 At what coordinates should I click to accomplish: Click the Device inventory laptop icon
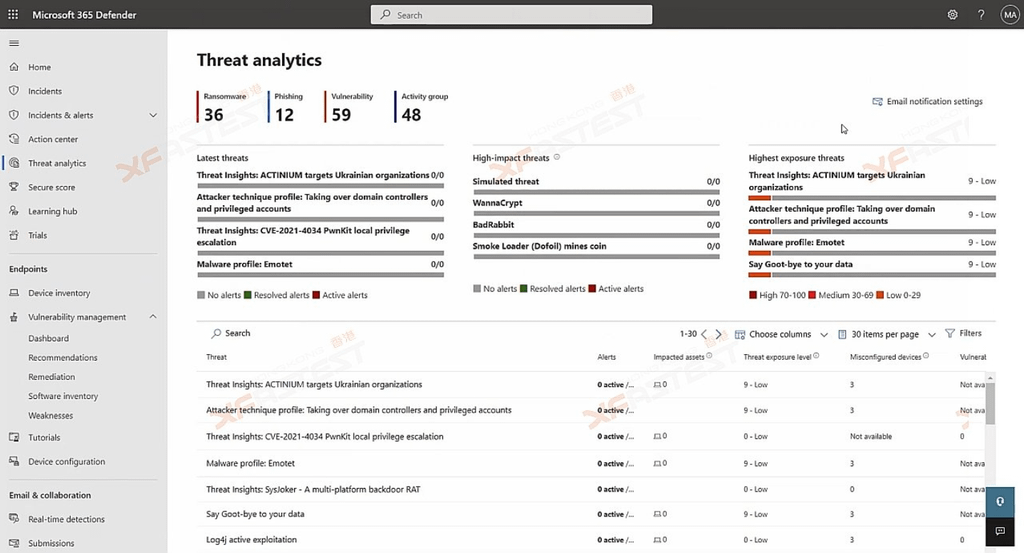pos(14,292)
